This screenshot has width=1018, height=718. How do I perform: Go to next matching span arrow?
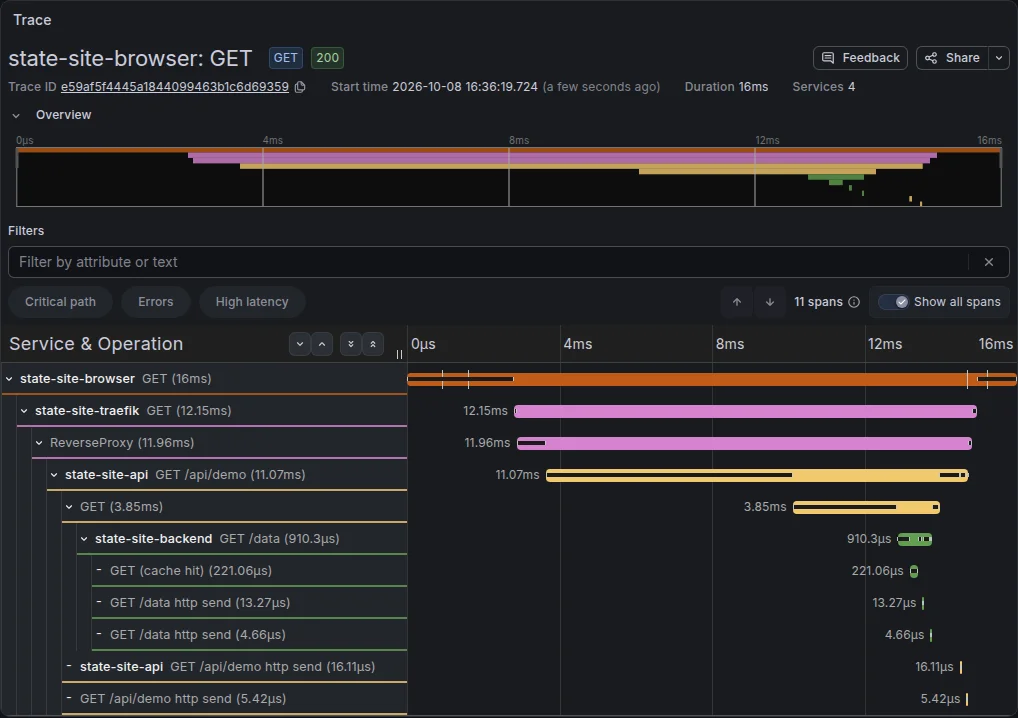pos(769,302)
